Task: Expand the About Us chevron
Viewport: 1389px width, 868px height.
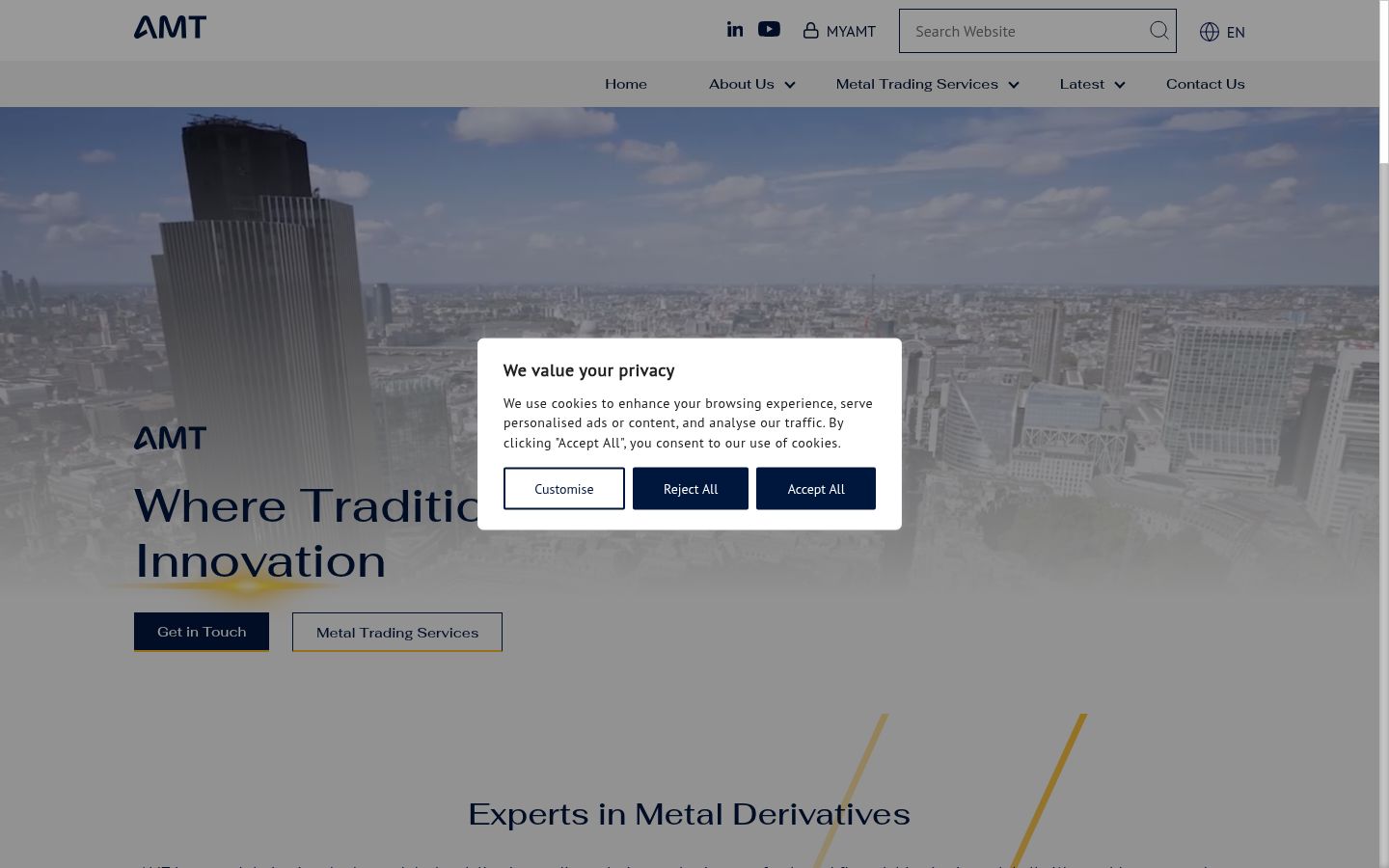Action: click(x=790, y=85)
